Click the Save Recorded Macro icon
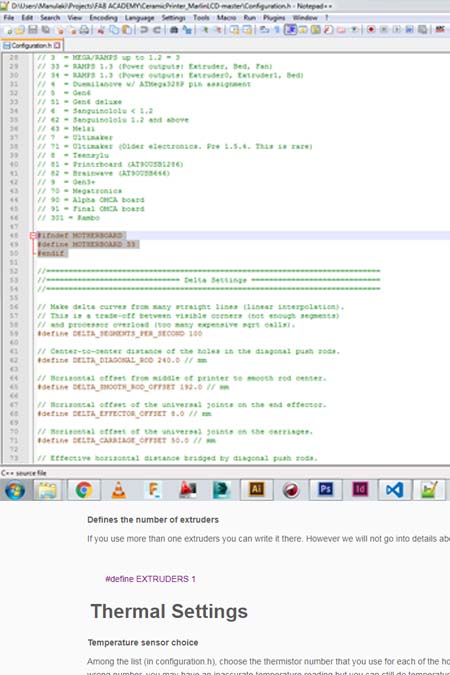The height and width of the screenshot is (675, 450). coord(422,30)
